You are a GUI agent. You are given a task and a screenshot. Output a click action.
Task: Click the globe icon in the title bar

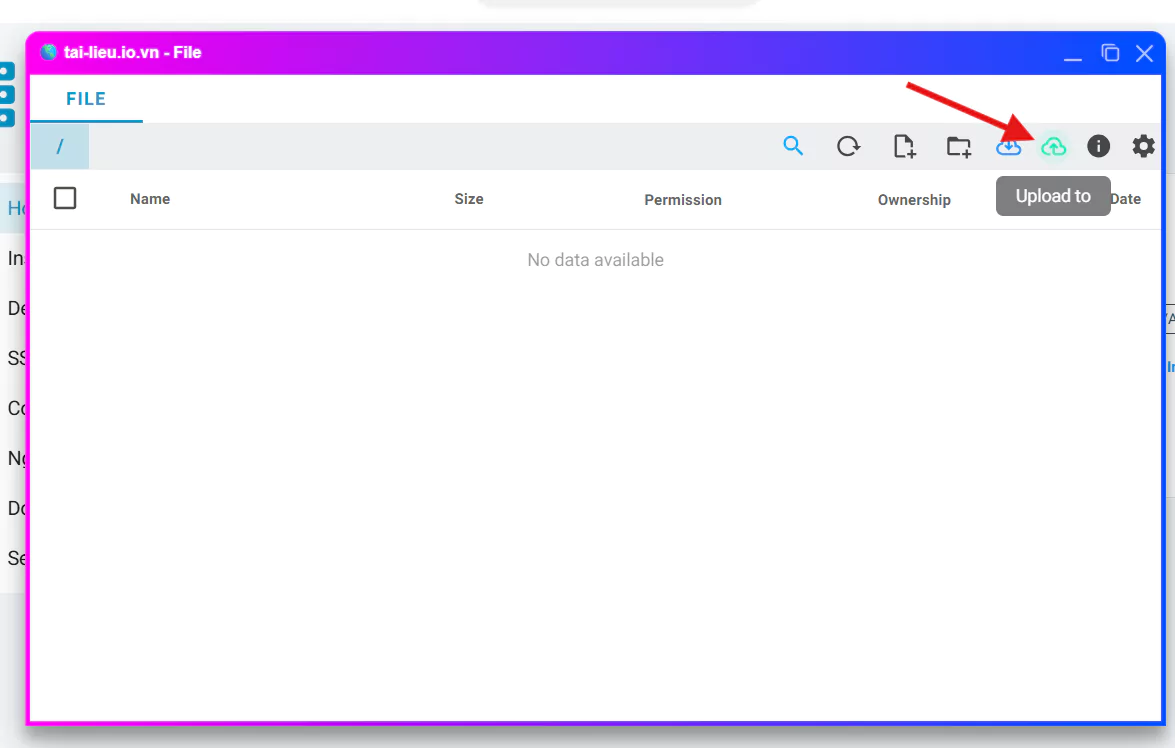pos(48,52)
